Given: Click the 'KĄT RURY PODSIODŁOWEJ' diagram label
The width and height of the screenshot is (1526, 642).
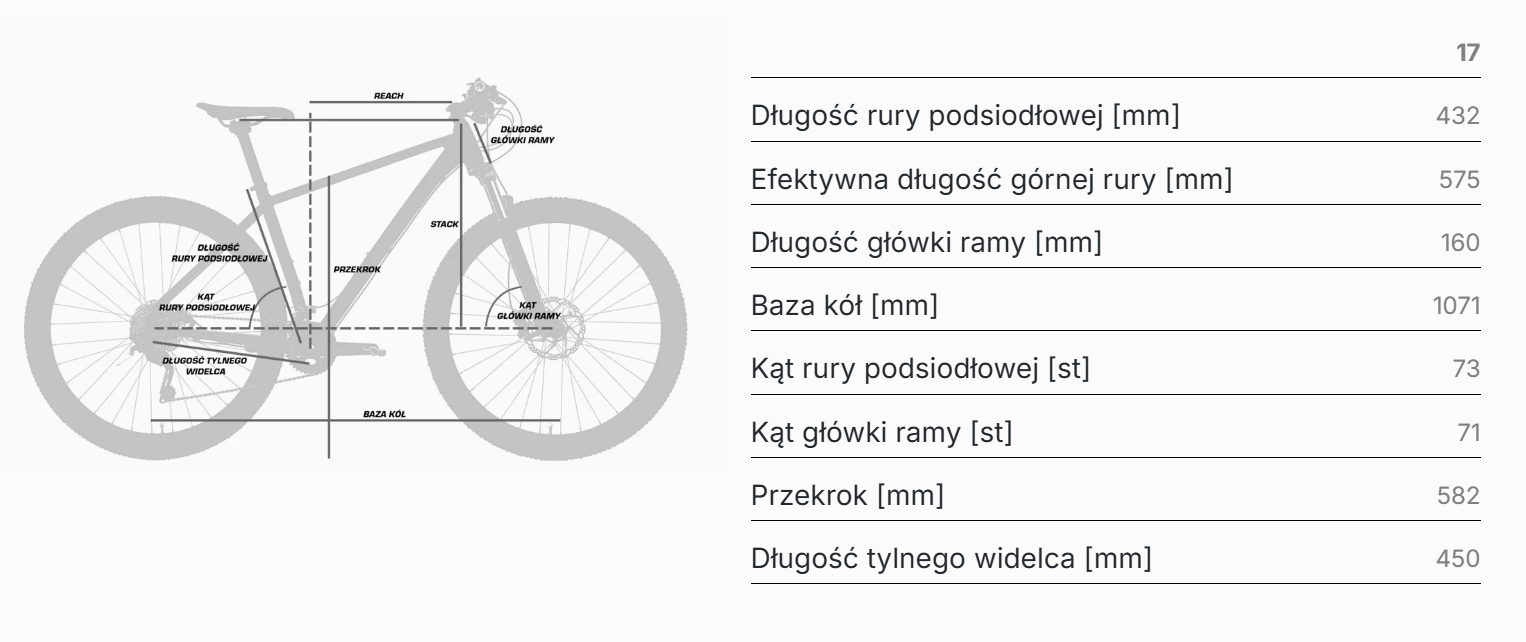Looking at the screenshot, I should click(207, 301).
